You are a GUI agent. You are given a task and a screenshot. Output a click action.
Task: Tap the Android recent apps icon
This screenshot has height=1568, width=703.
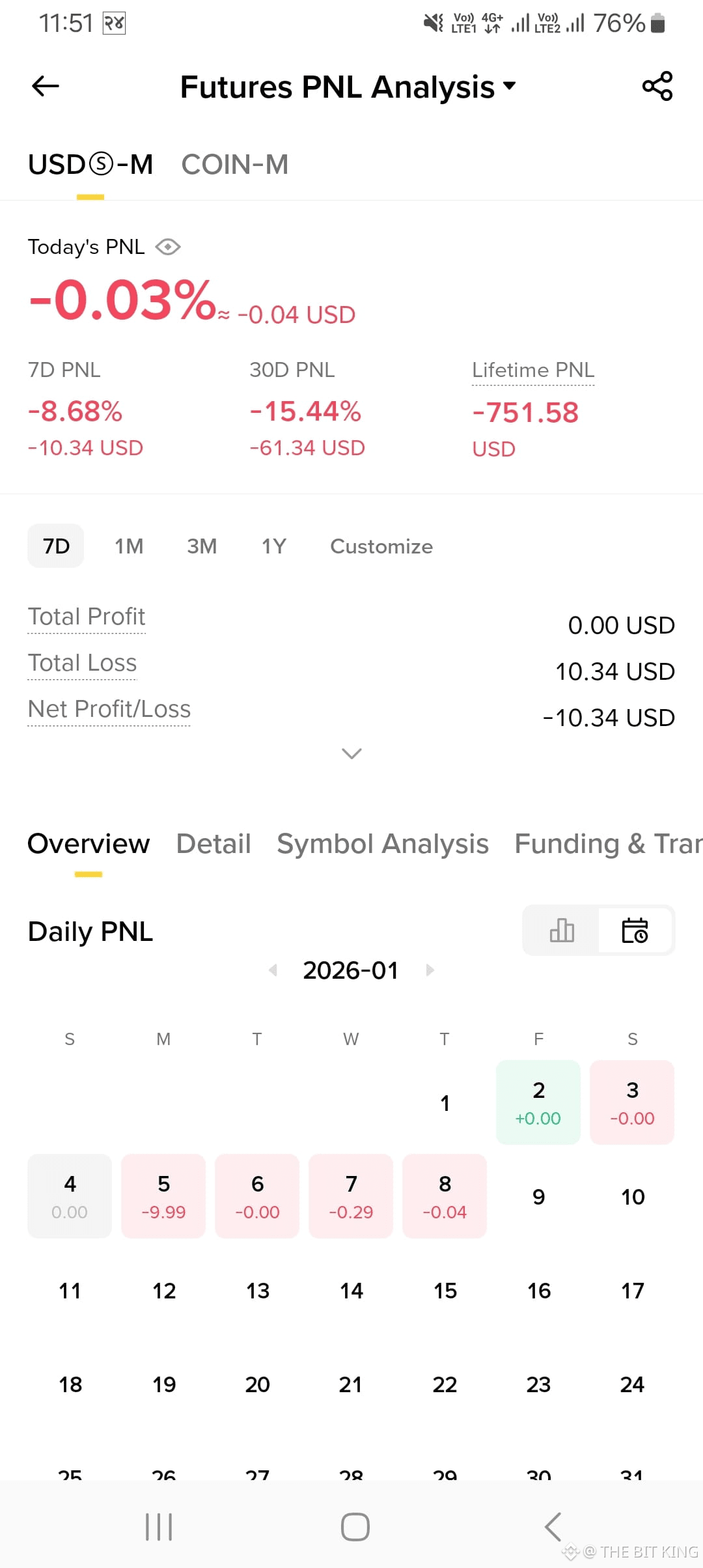159,1527
